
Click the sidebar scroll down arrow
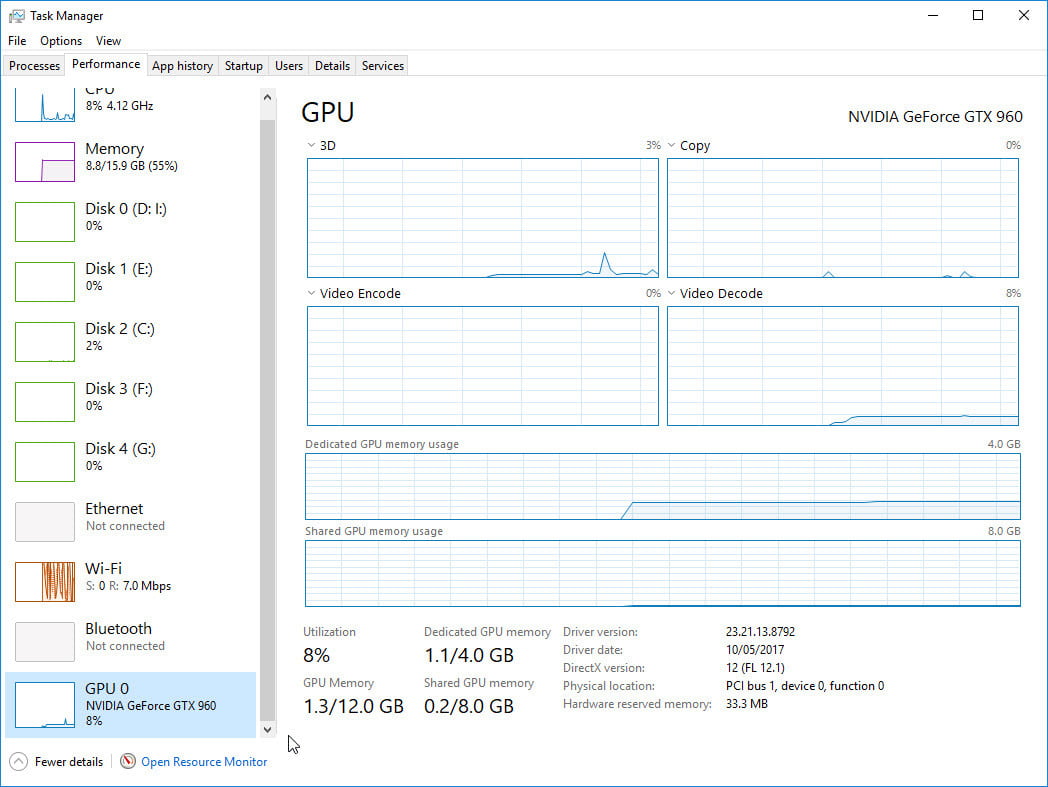pyautogui.click(x=267, y=730)
